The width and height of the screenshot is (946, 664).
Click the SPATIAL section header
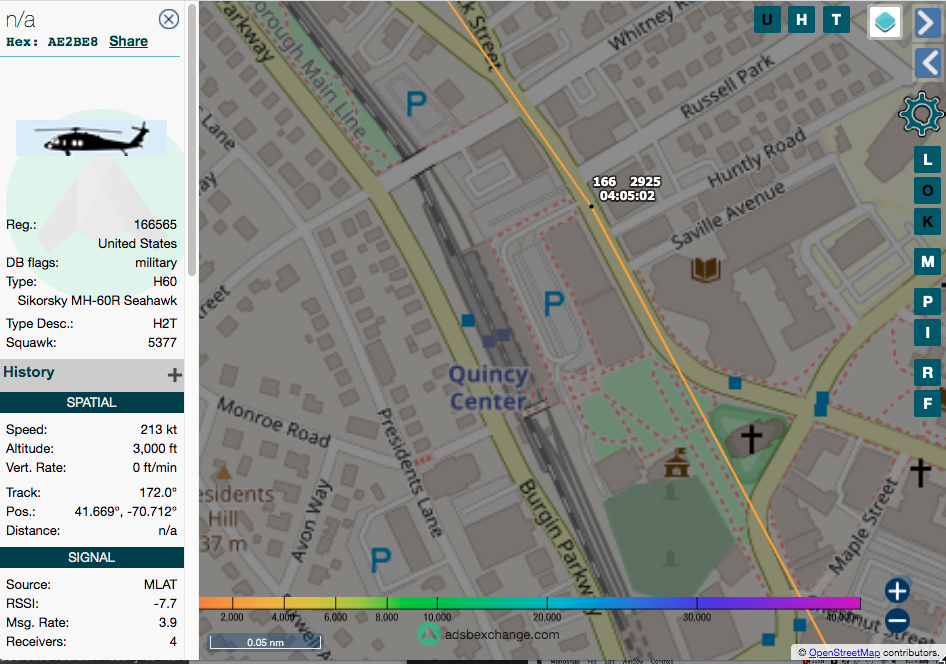coord(92,402)
